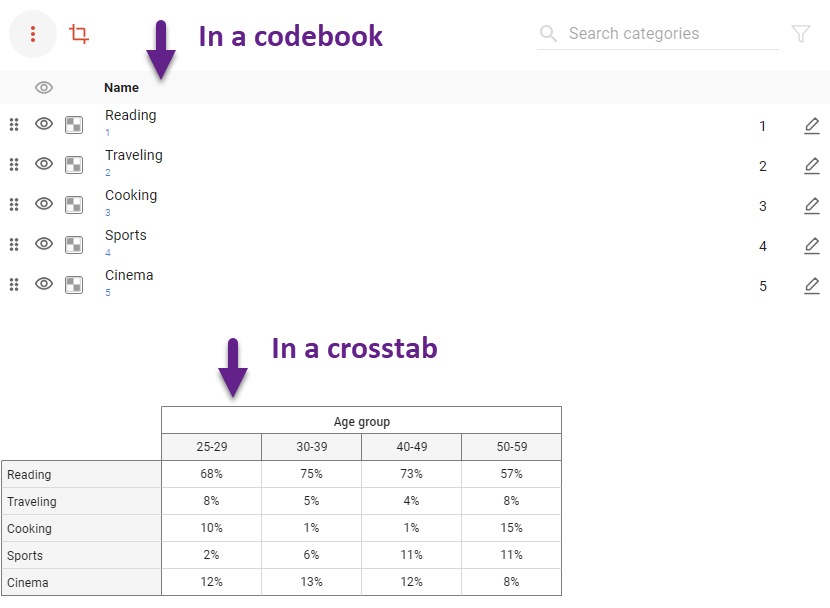Viewport: 830px width, 608px height.
Task: Click the 25-29 column header
Action: coord(211,447)
